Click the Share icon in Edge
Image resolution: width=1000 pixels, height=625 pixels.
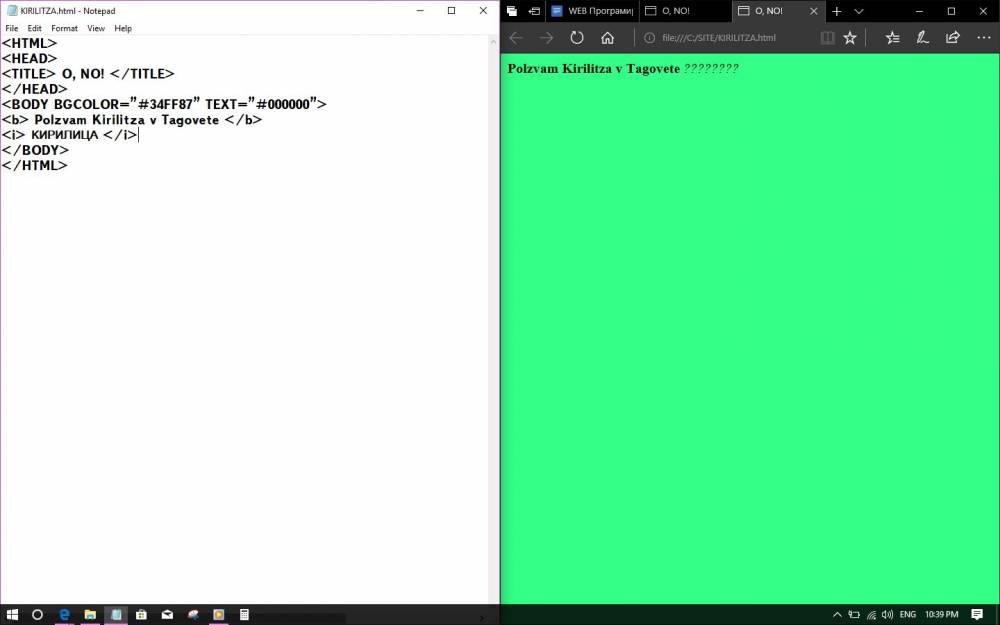[x=953, y=38]
